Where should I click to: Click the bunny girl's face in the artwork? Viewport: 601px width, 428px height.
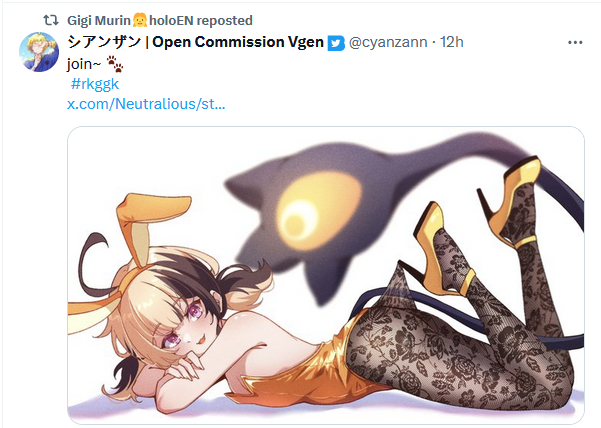coord(180,326)
